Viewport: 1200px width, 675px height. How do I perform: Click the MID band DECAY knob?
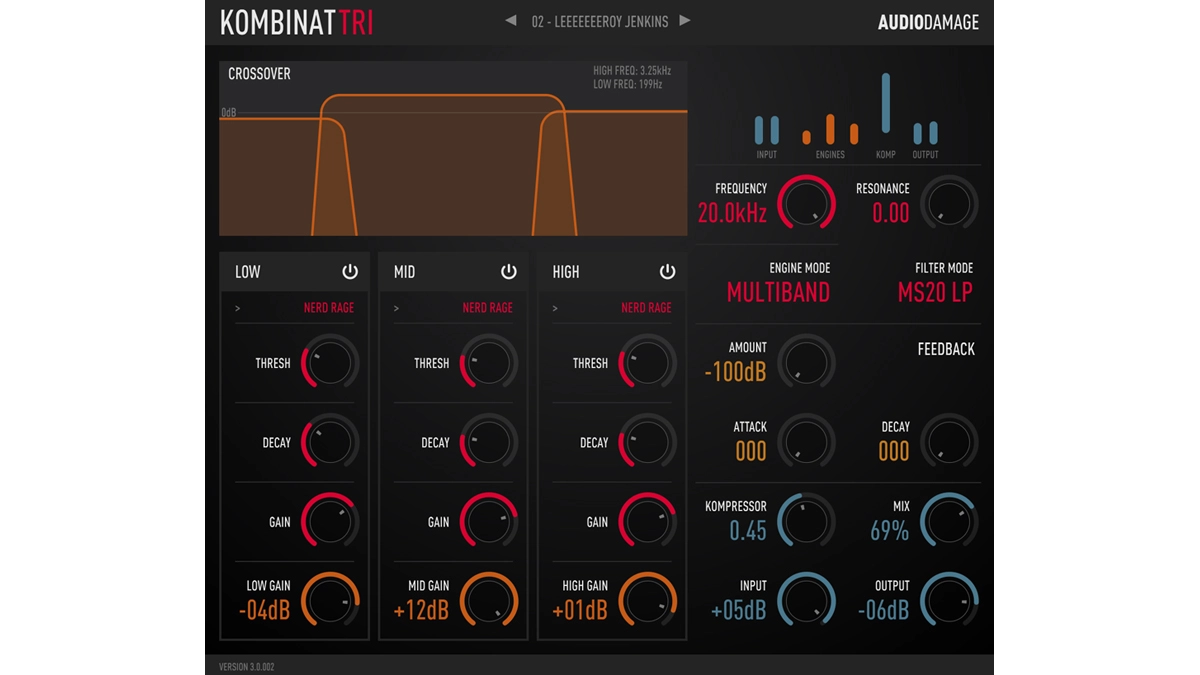[489, 442]
